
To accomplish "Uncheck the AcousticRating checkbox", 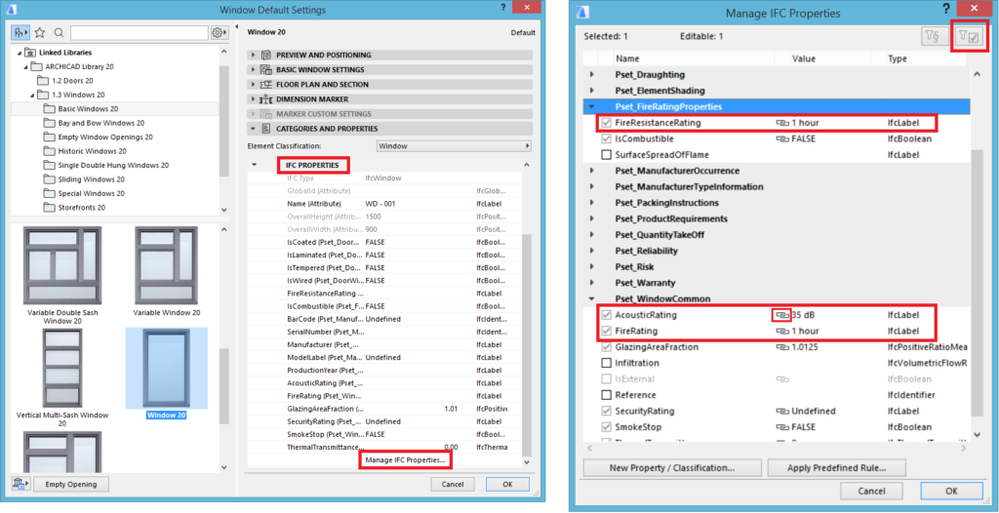I will (607, 315).
